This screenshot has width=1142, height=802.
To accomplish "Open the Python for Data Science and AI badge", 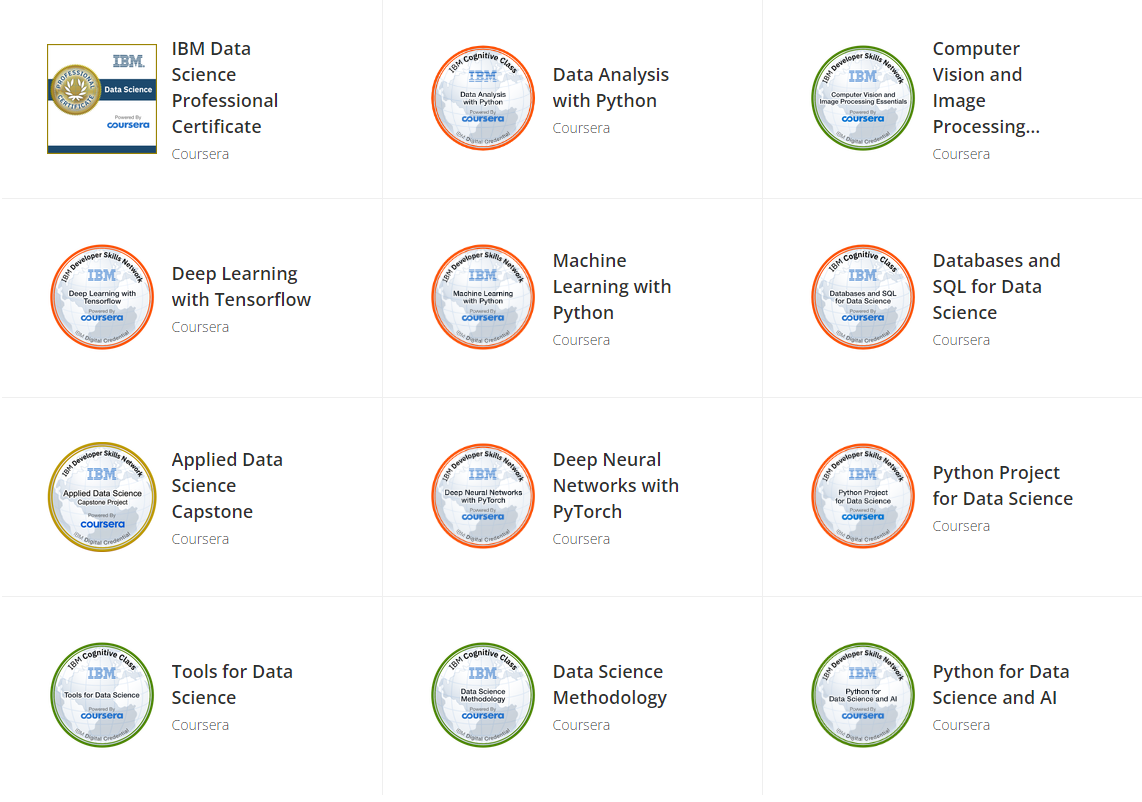I will [x=862, y=694].
